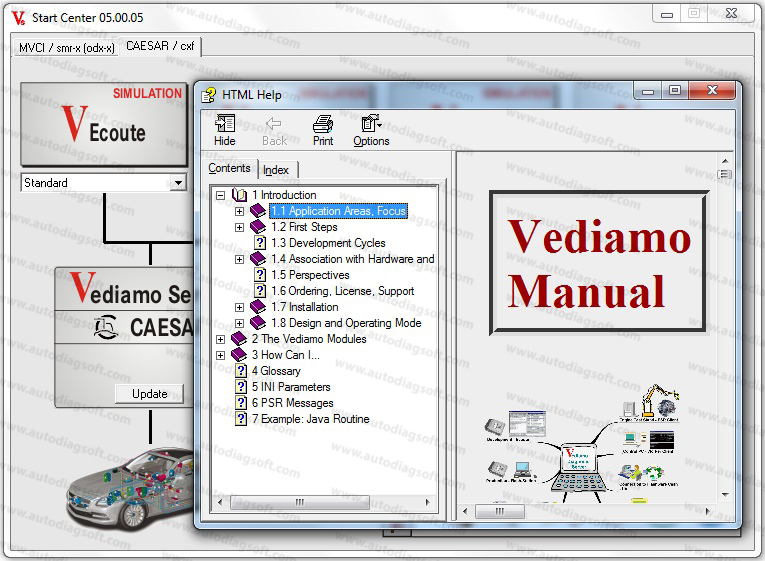Click the Print toolbar icon
The image size is (765, 561).
click(x=323, y=123)
